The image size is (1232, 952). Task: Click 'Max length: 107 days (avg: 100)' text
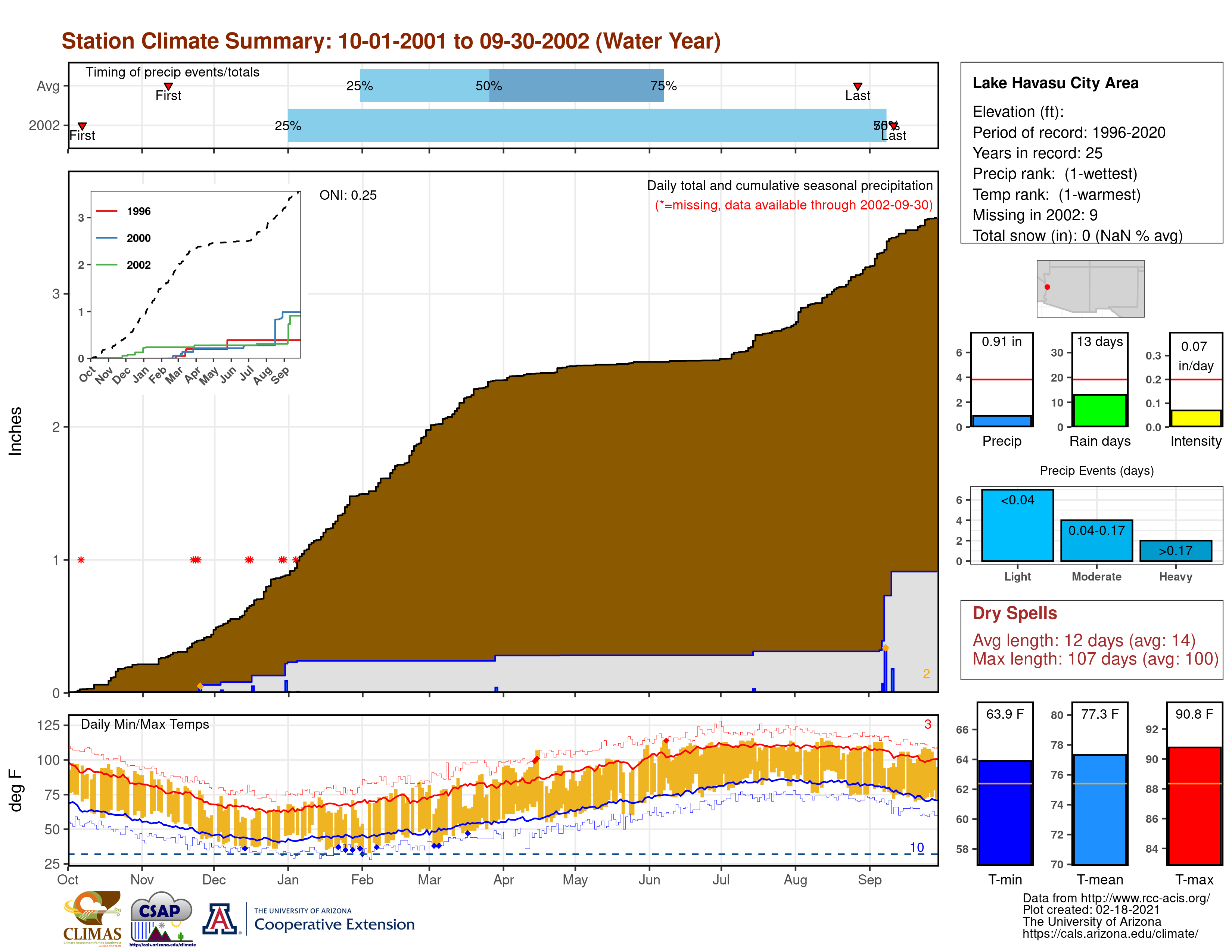pos(1095,659)
